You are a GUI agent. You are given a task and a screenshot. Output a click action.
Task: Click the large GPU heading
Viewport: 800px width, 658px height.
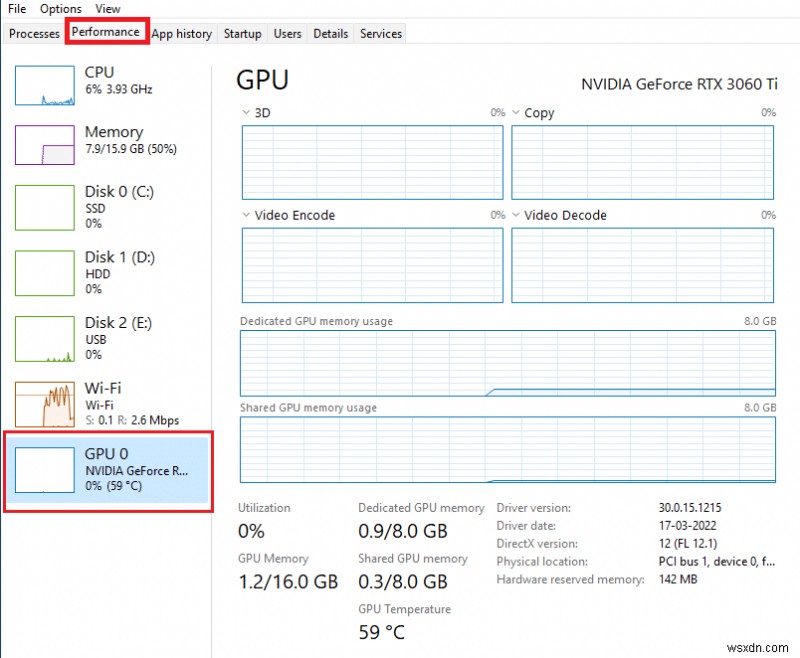[x=263, y=80]
